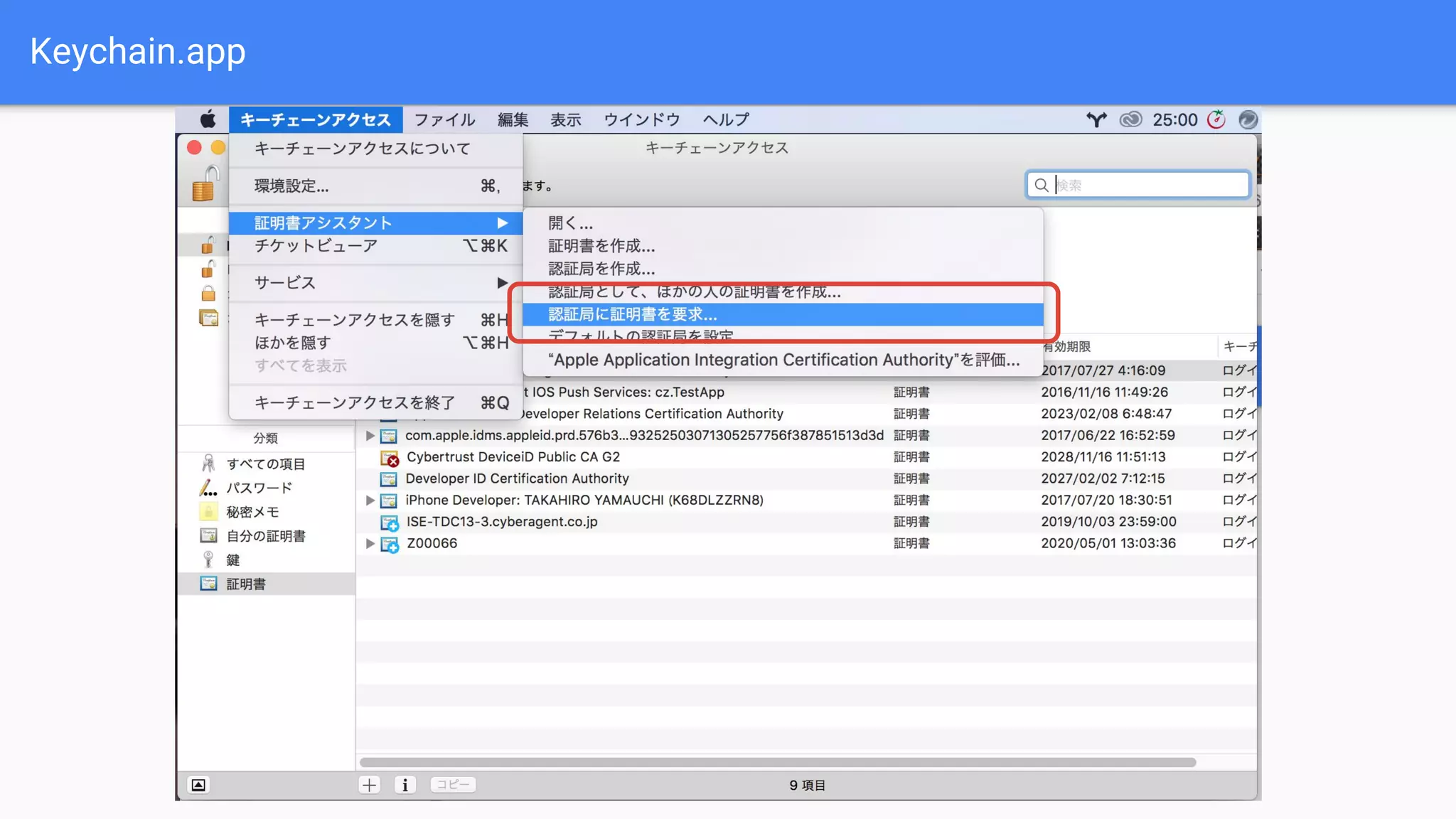Screen dimensions: 1456x819
Task: Choose 証明書を作成... menu item
Action: 783,246
